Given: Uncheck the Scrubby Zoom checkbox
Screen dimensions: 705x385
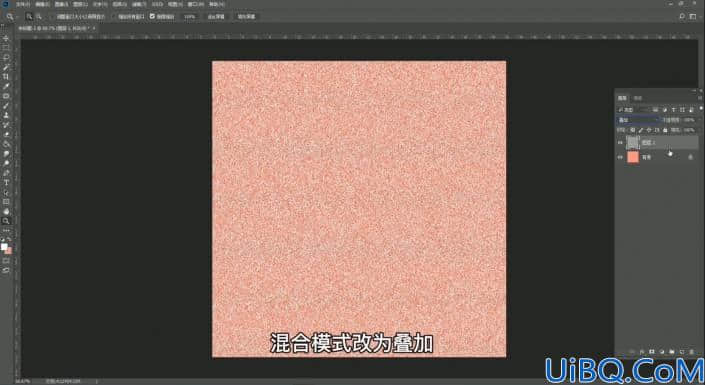Looking at the screenshot, I should click(152, 16).
